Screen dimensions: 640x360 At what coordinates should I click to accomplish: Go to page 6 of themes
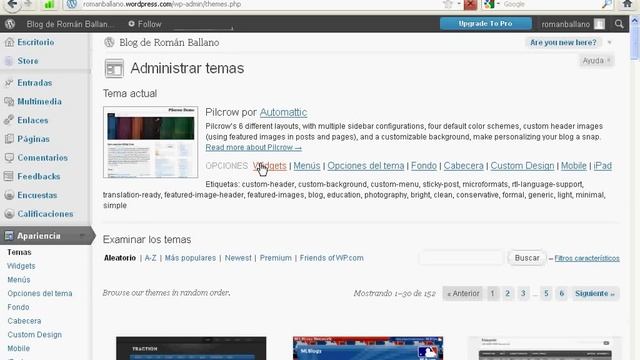click(x=562, y=293)
